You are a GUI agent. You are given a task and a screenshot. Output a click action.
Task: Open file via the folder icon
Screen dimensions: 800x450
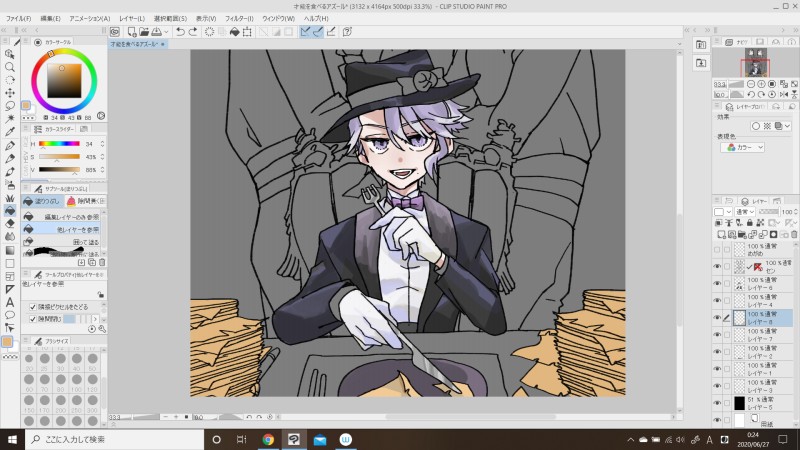tap(144, 32)
